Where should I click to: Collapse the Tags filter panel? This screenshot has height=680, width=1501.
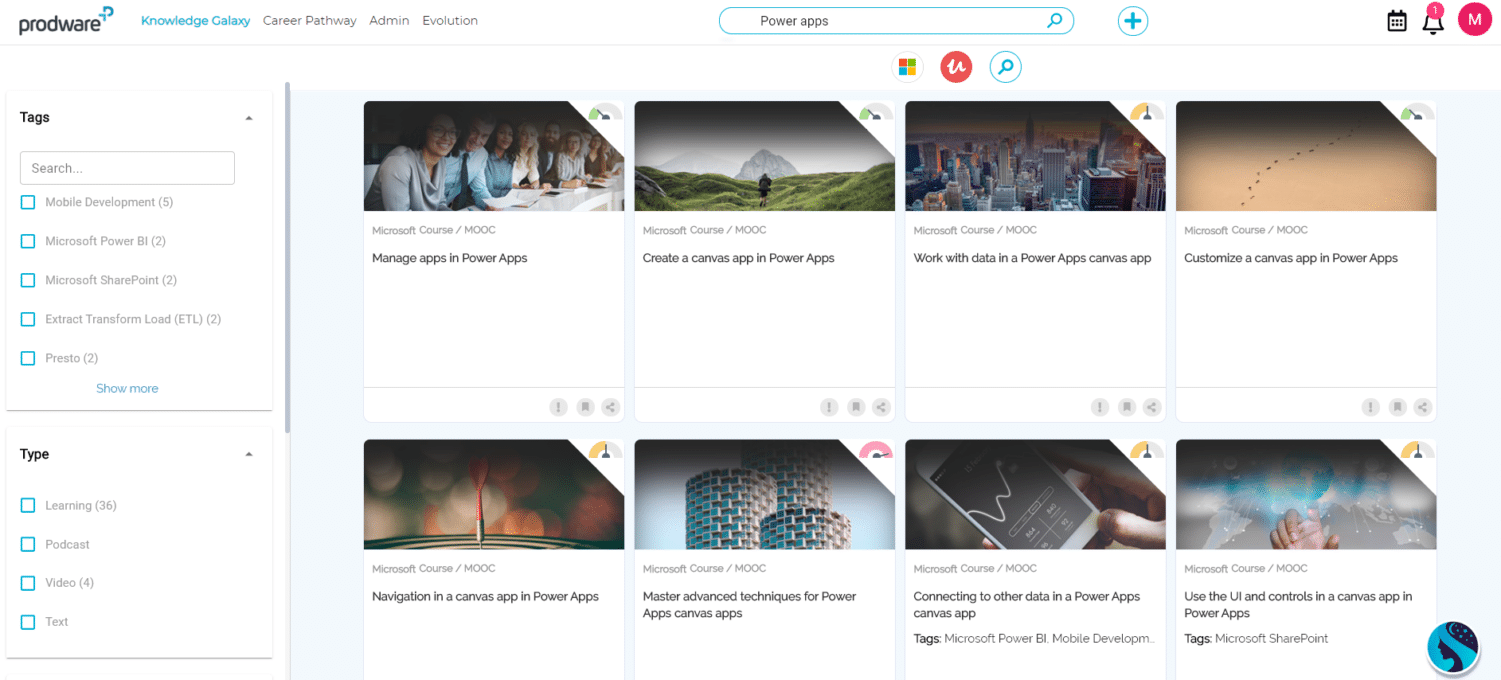point(249,118)
